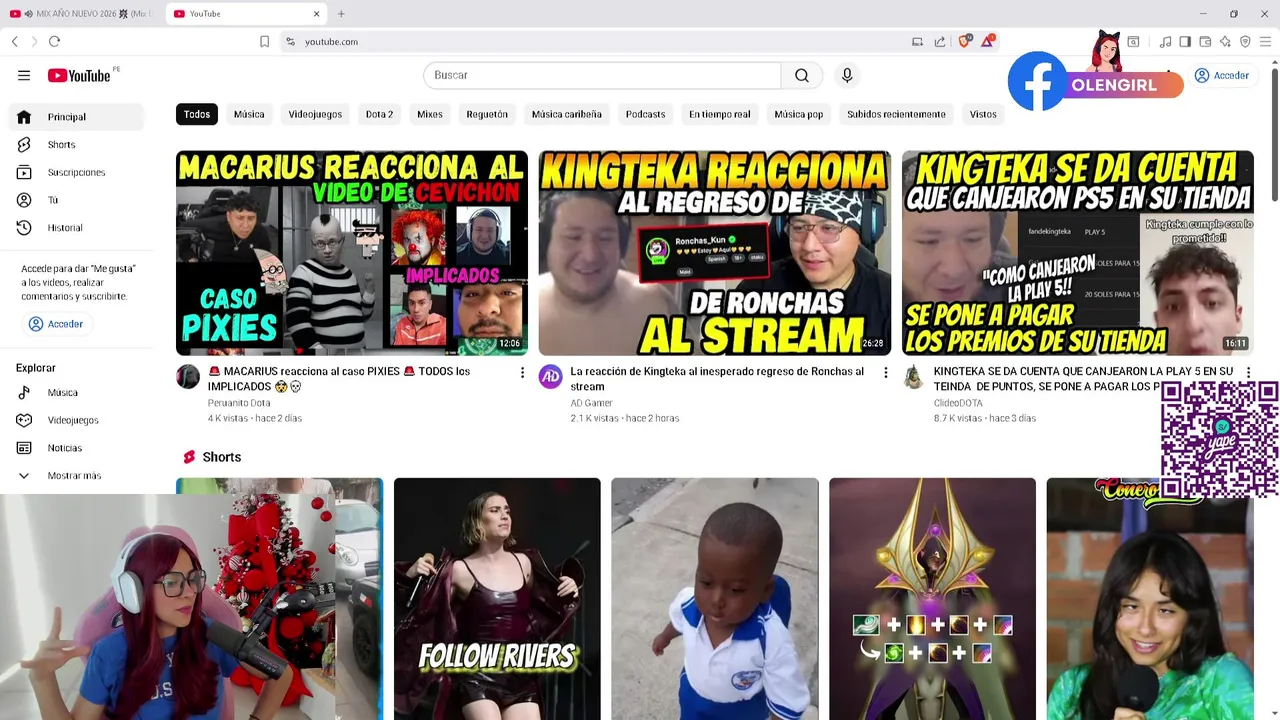Select the Todos filter chip

(197, 114)
